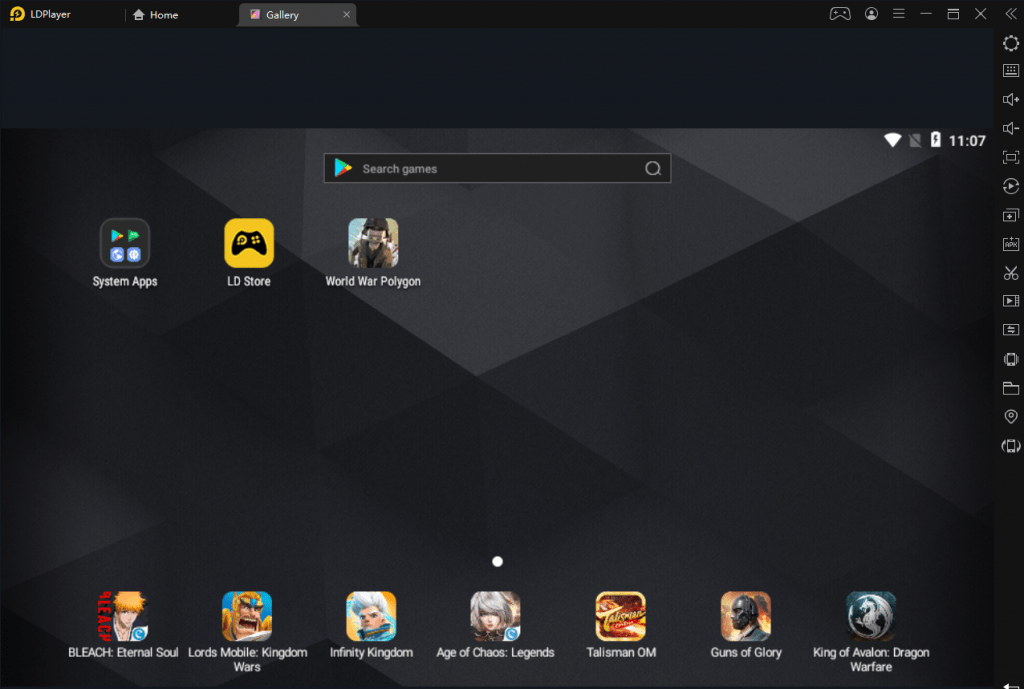Click the Search games input field
The width and height of the screenshot is (1024, 689).
[x=497, y=168]
